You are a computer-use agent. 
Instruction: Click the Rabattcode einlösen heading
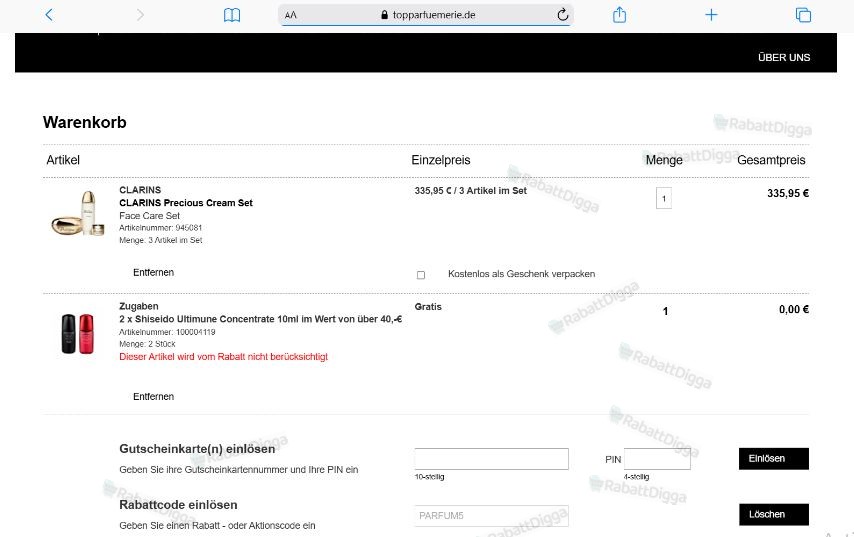(x=178, y=505)
